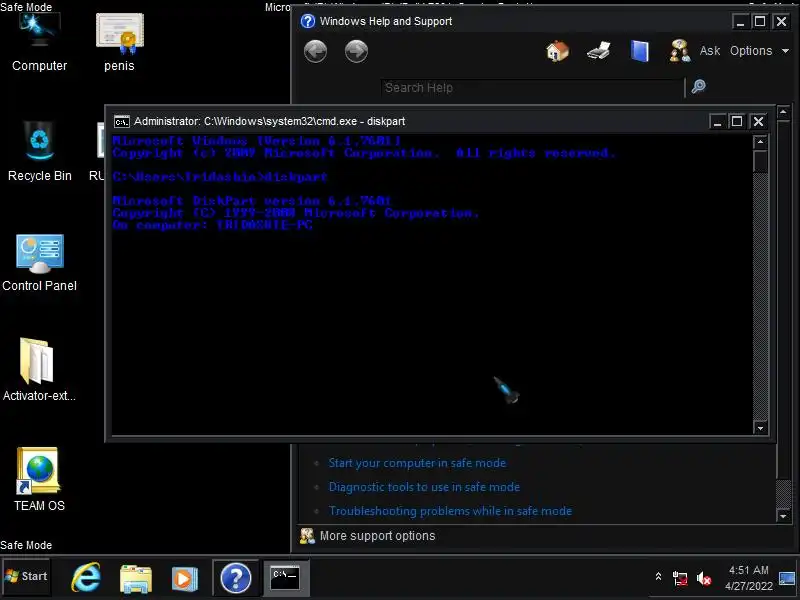Open 'Start your computer in safe mode' link
The width and height of the screenshot is (800, 600).
point(417,463)
